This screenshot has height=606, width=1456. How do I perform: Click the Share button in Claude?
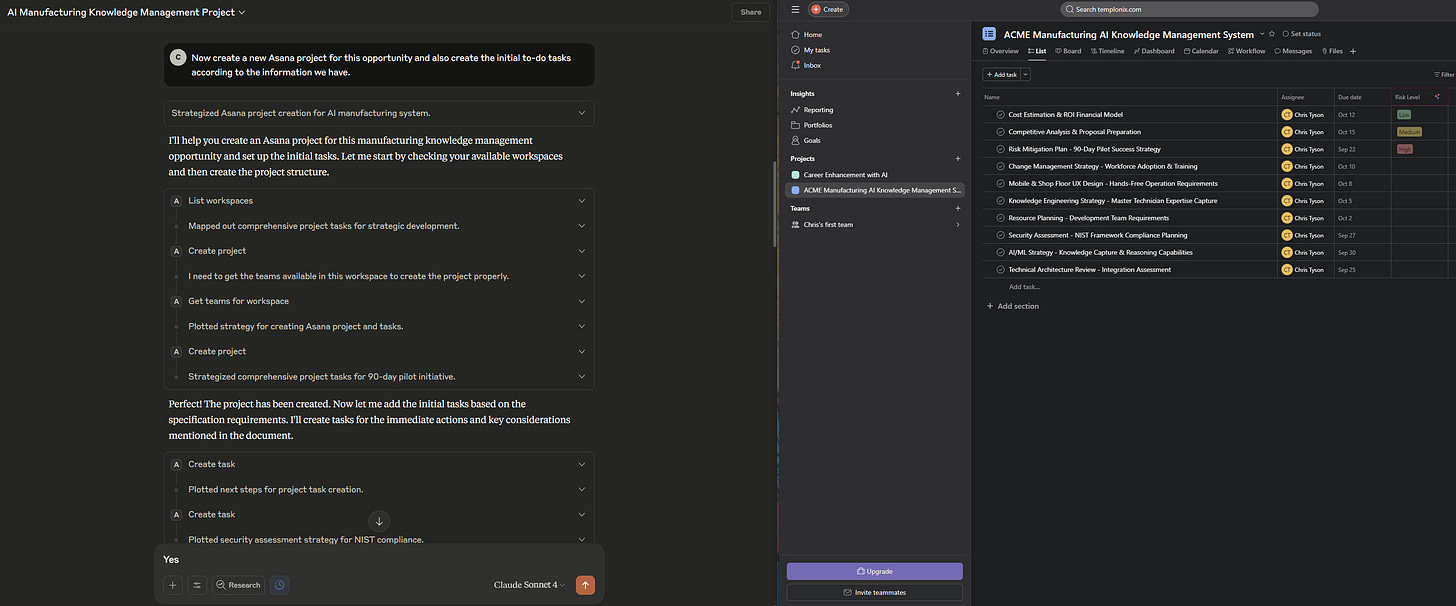tap(751, 12)
